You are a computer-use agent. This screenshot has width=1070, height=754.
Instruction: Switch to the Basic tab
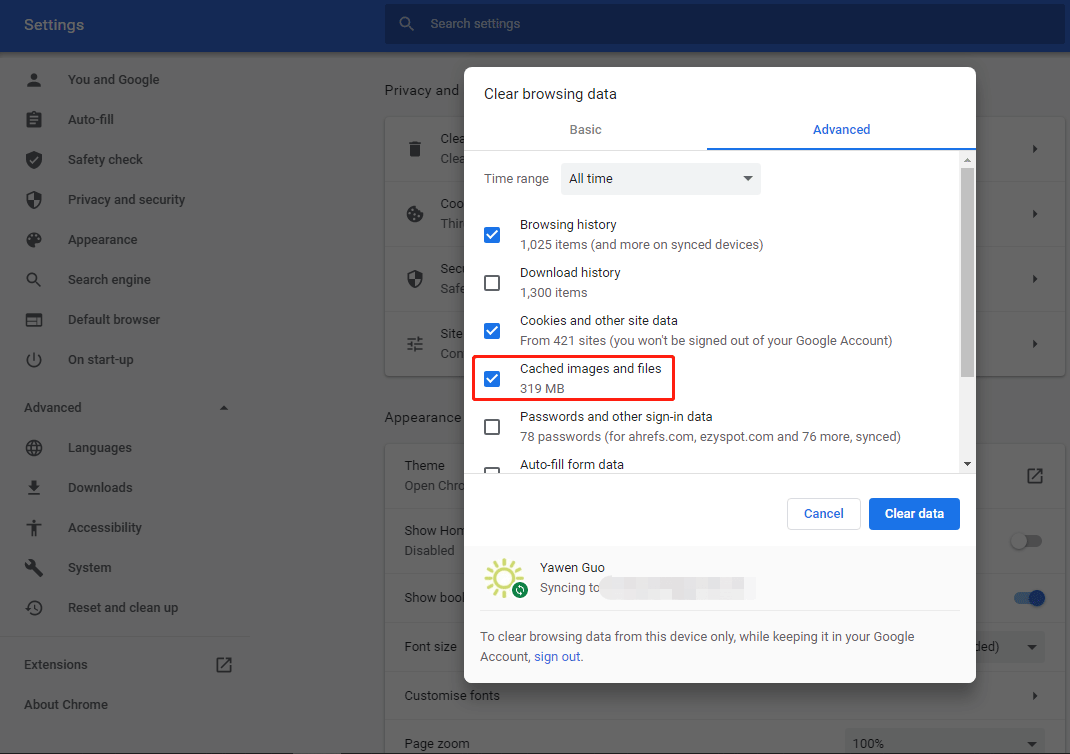[x=585, y=129]
